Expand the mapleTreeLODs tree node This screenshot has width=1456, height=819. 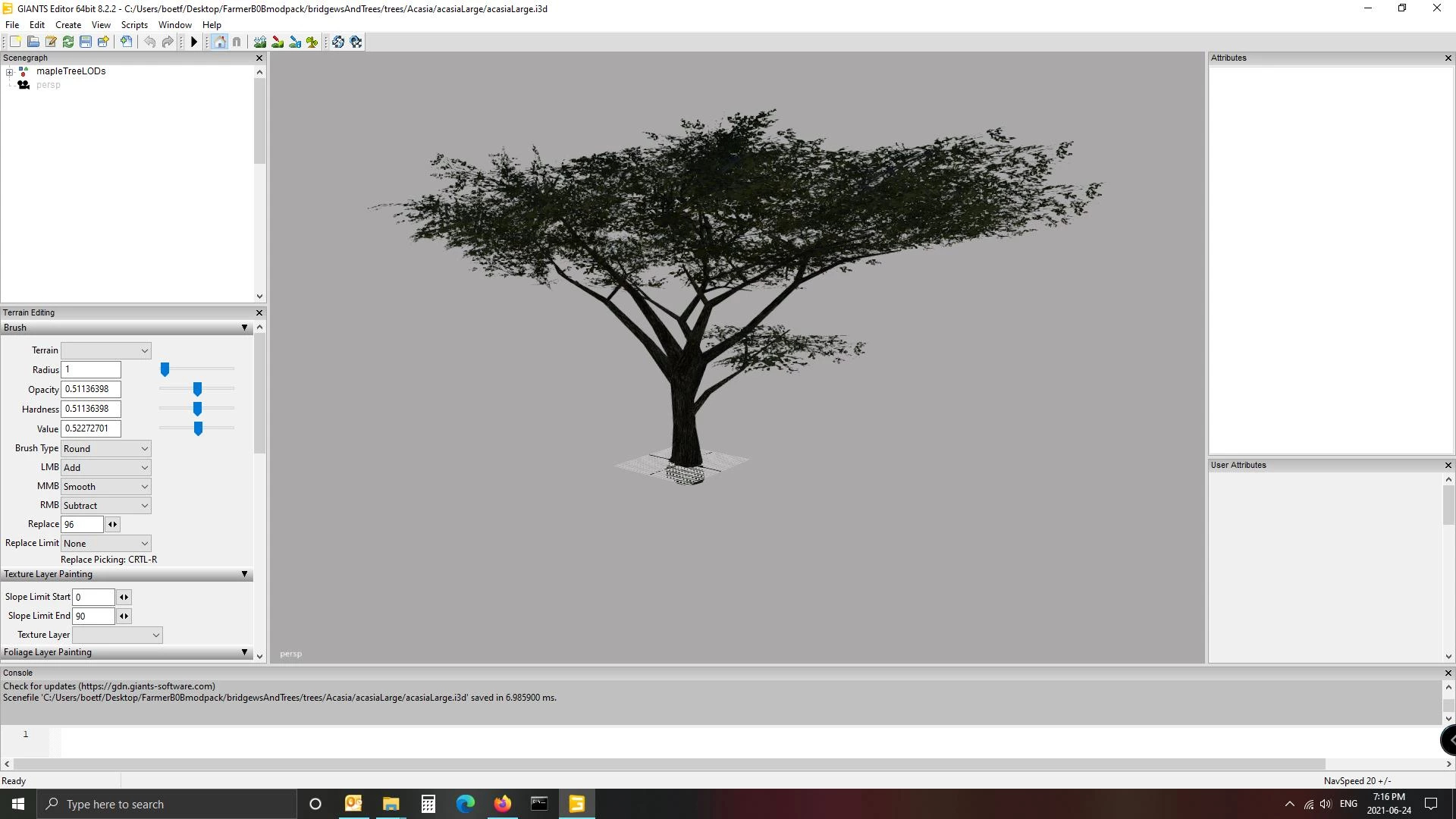(9, 72)
